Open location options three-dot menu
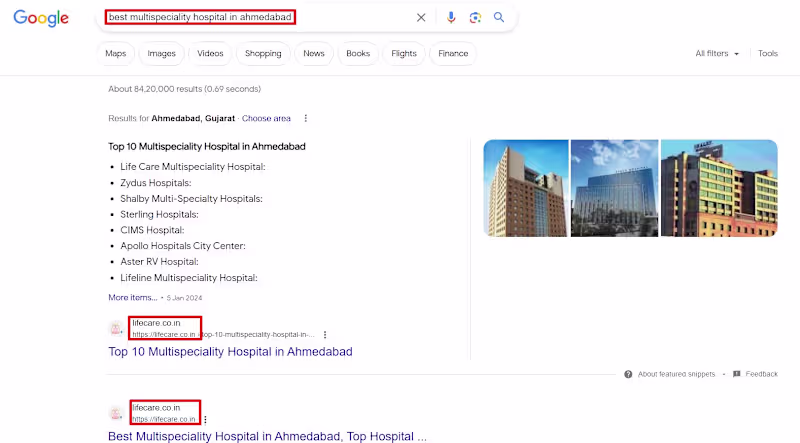Viewport: 800px width, 443px height. tap(306, 118)
